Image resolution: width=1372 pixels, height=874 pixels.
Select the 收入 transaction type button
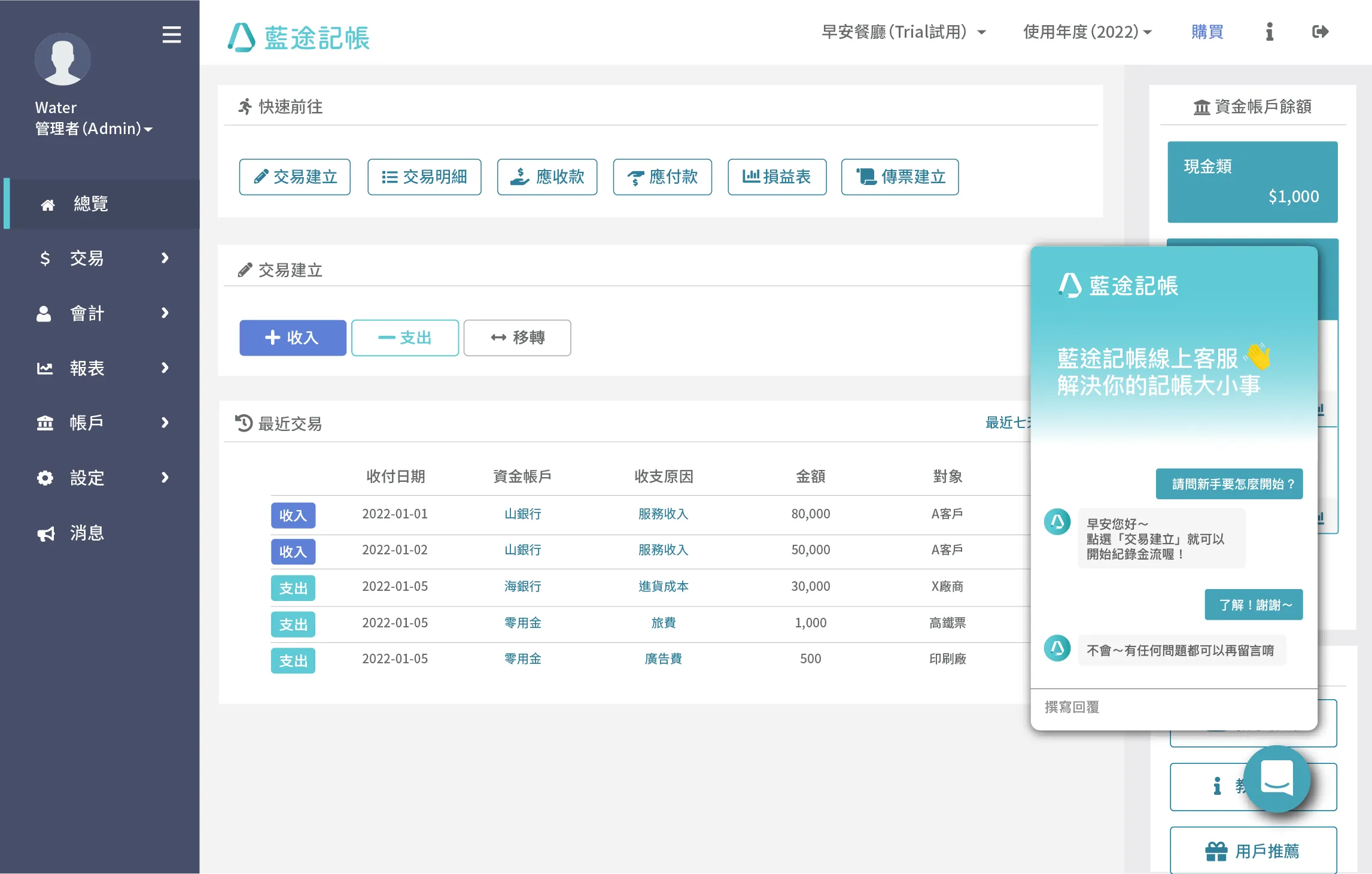coord(293,338)
